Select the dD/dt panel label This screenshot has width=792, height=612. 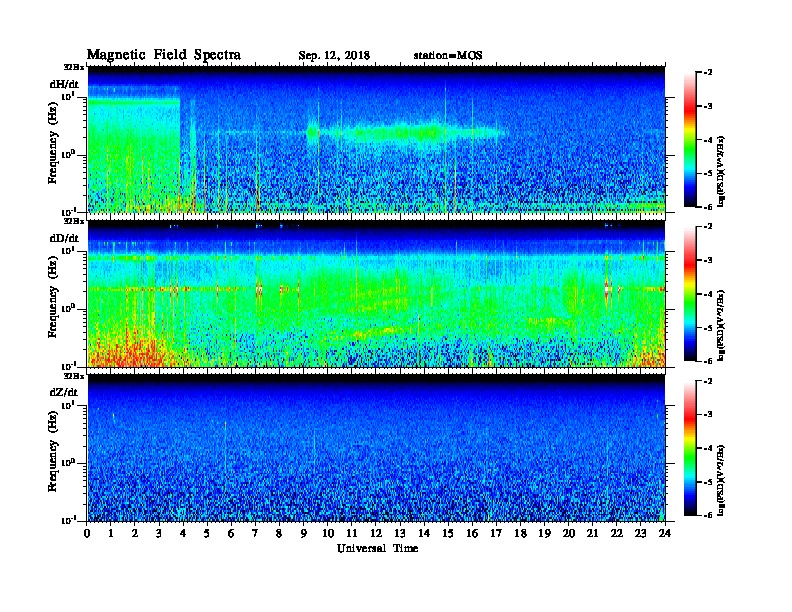click(x=64, y=238)
